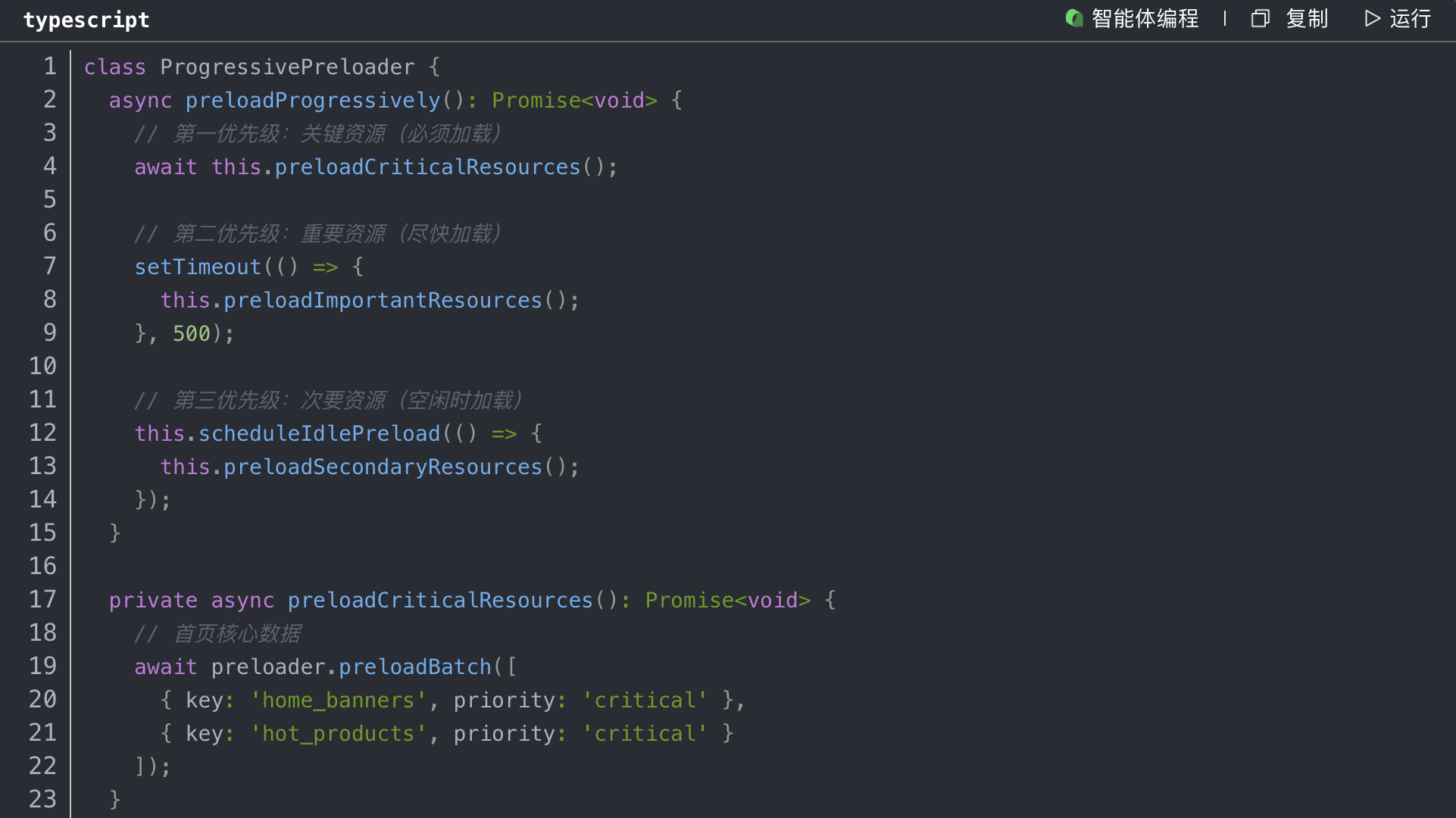Click the 首页核心数据 comment on line 18
Screen dimensions: 1456x818
click(x=237, y=633)
